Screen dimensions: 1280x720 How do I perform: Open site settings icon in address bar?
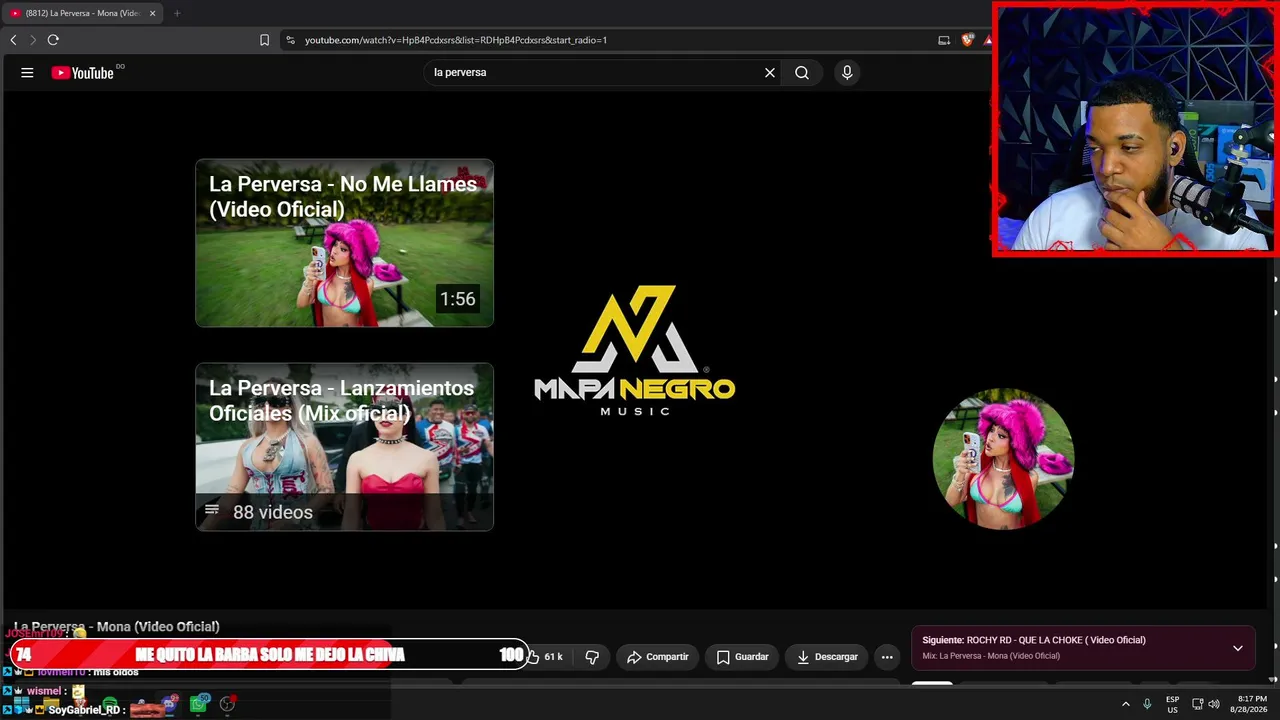290,40
